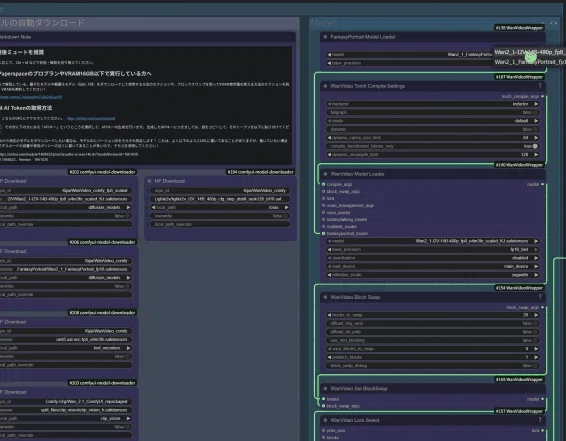This screenshot has width=566, height=441.
Task: Collapse the WanVideo Set BlockSwap node dot
Action: (x=325, y=389)
